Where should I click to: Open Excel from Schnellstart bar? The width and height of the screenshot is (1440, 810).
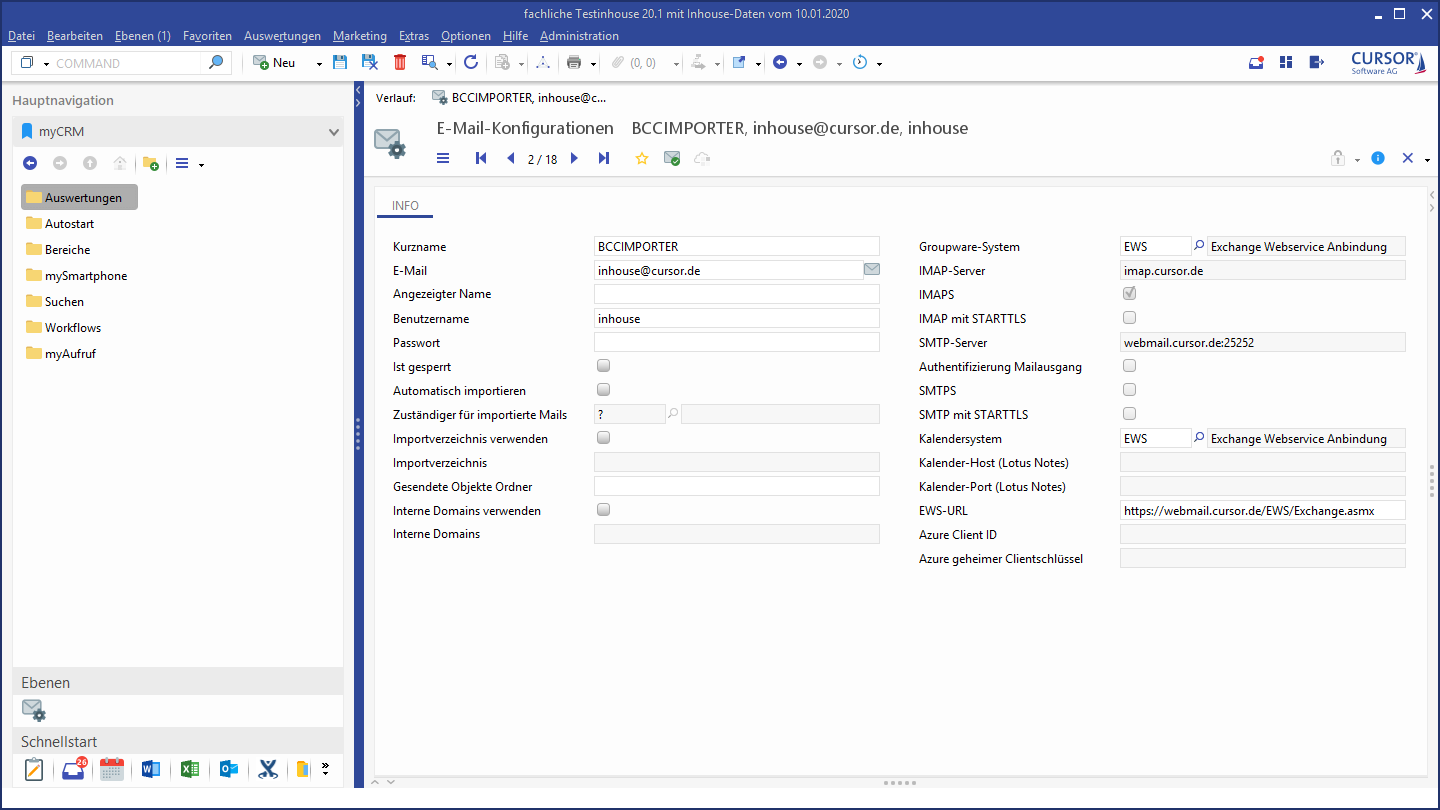[189, 769]
